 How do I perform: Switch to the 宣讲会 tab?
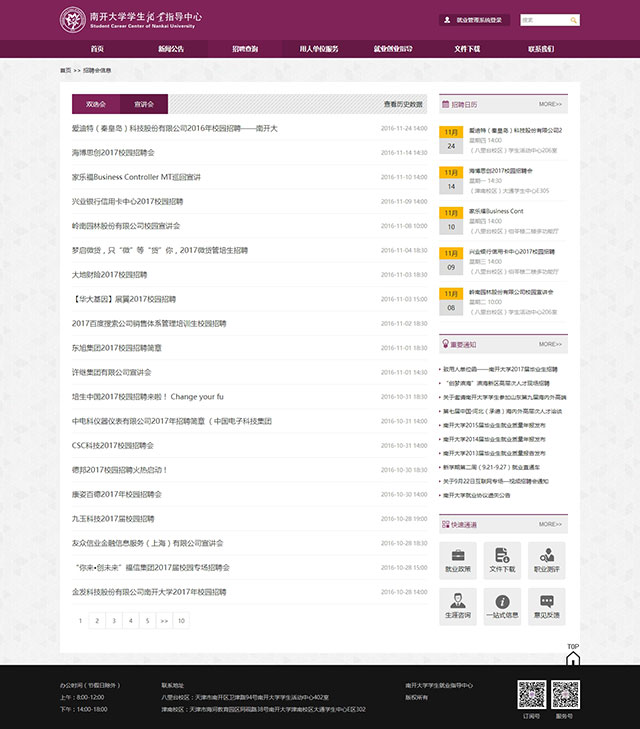[144, 104]
